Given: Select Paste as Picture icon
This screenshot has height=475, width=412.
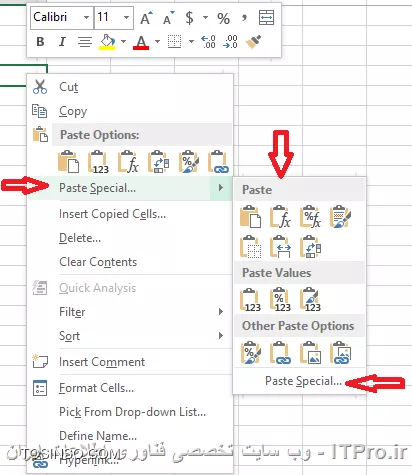Looking at the screenshot, I should [x=310, y=353].
